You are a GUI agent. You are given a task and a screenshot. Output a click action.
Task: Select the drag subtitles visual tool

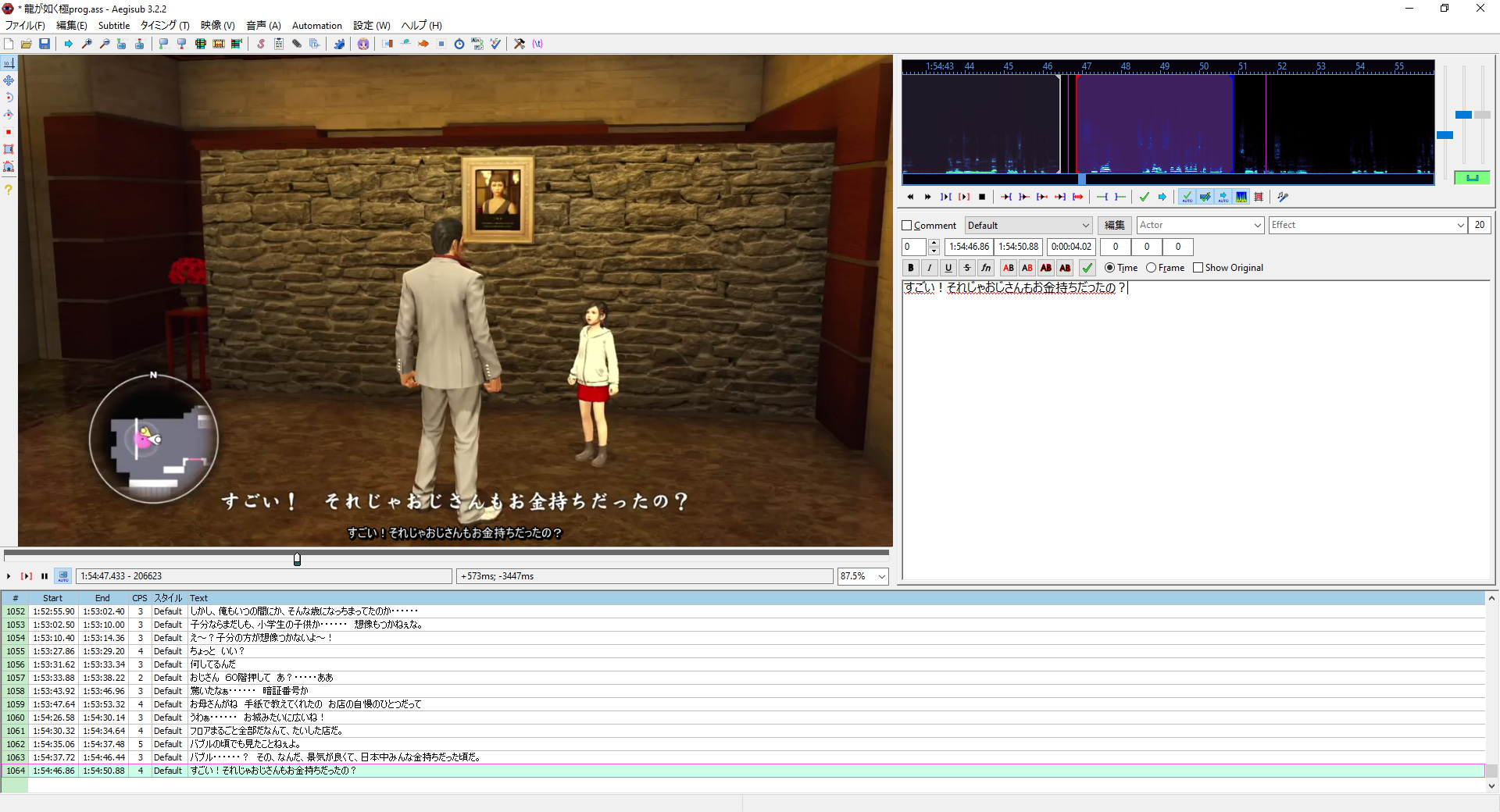(x=9, y=80)
